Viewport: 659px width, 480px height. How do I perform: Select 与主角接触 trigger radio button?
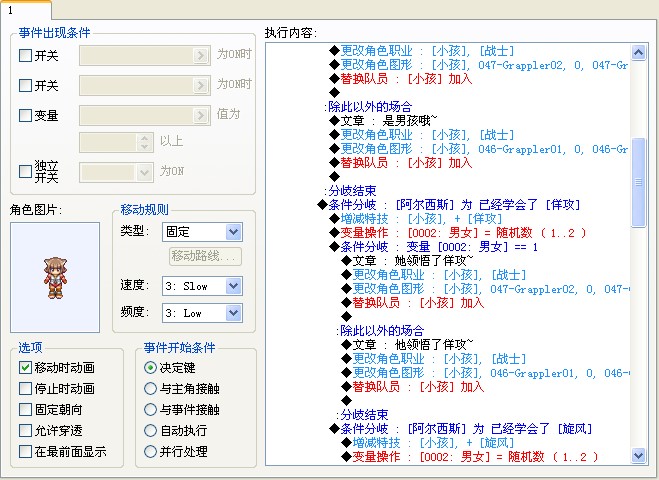150,388
